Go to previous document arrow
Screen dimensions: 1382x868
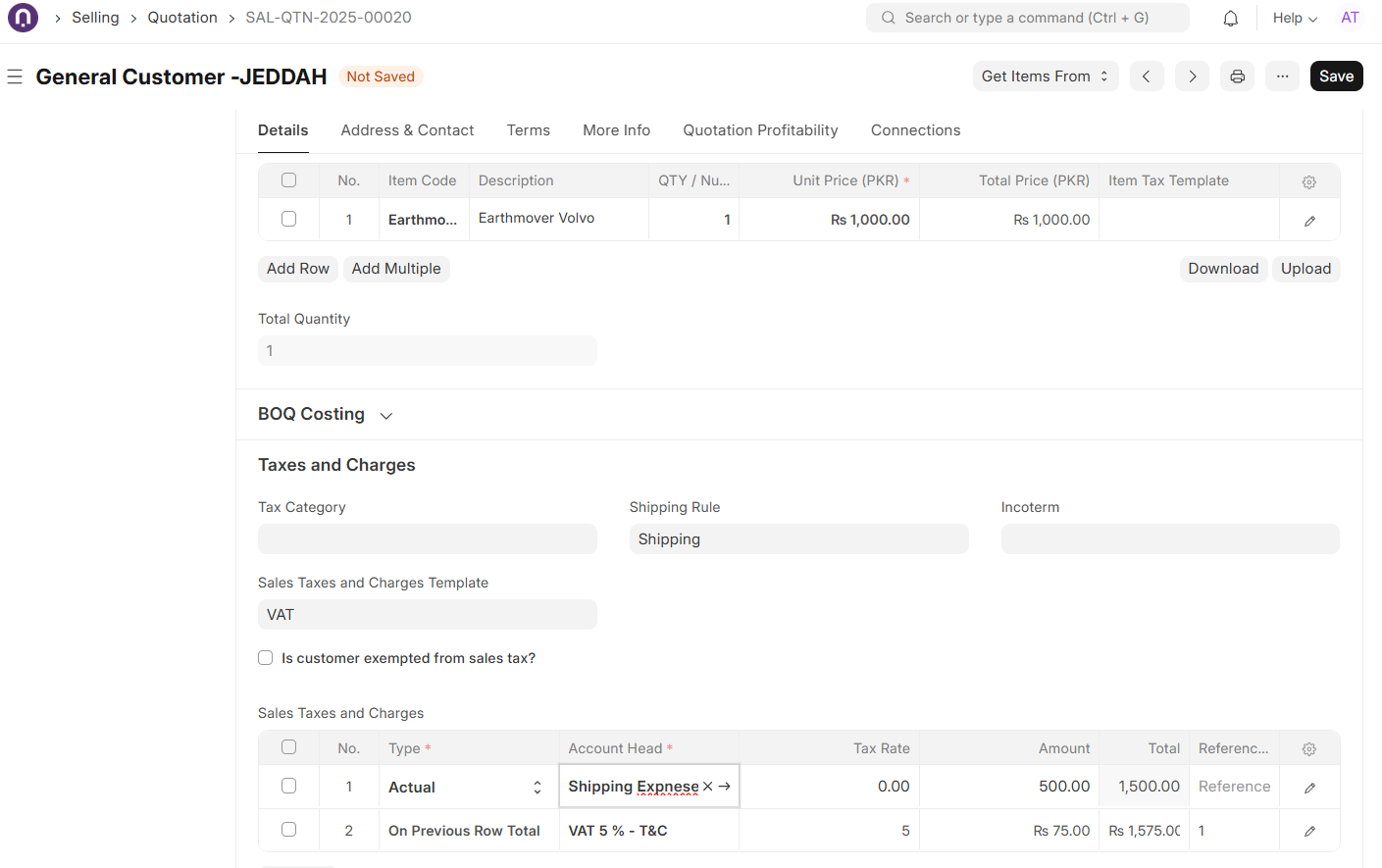[x=1146, y=77]
